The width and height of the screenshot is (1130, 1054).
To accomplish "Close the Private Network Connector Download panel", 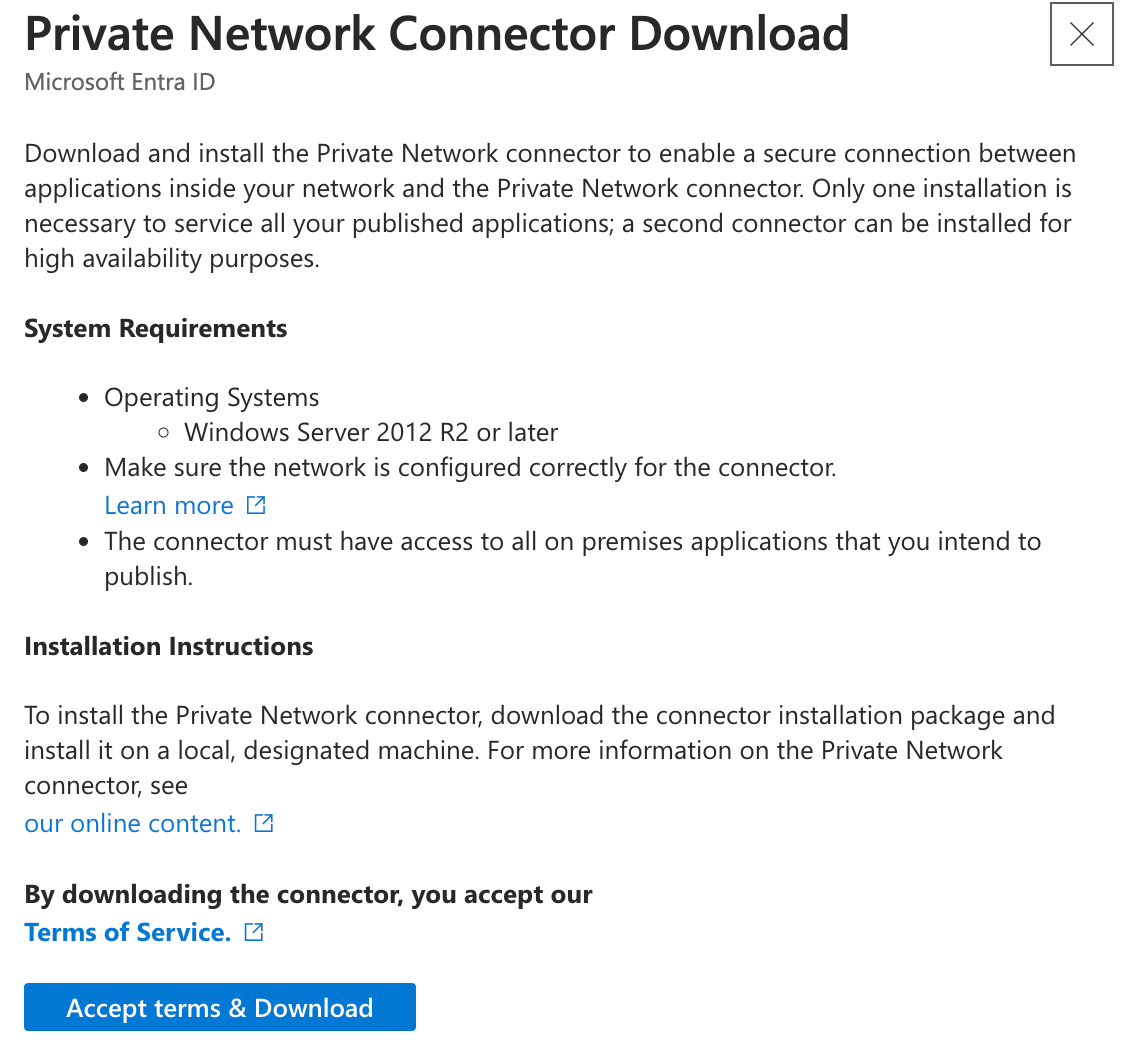I will point(1081,35).
